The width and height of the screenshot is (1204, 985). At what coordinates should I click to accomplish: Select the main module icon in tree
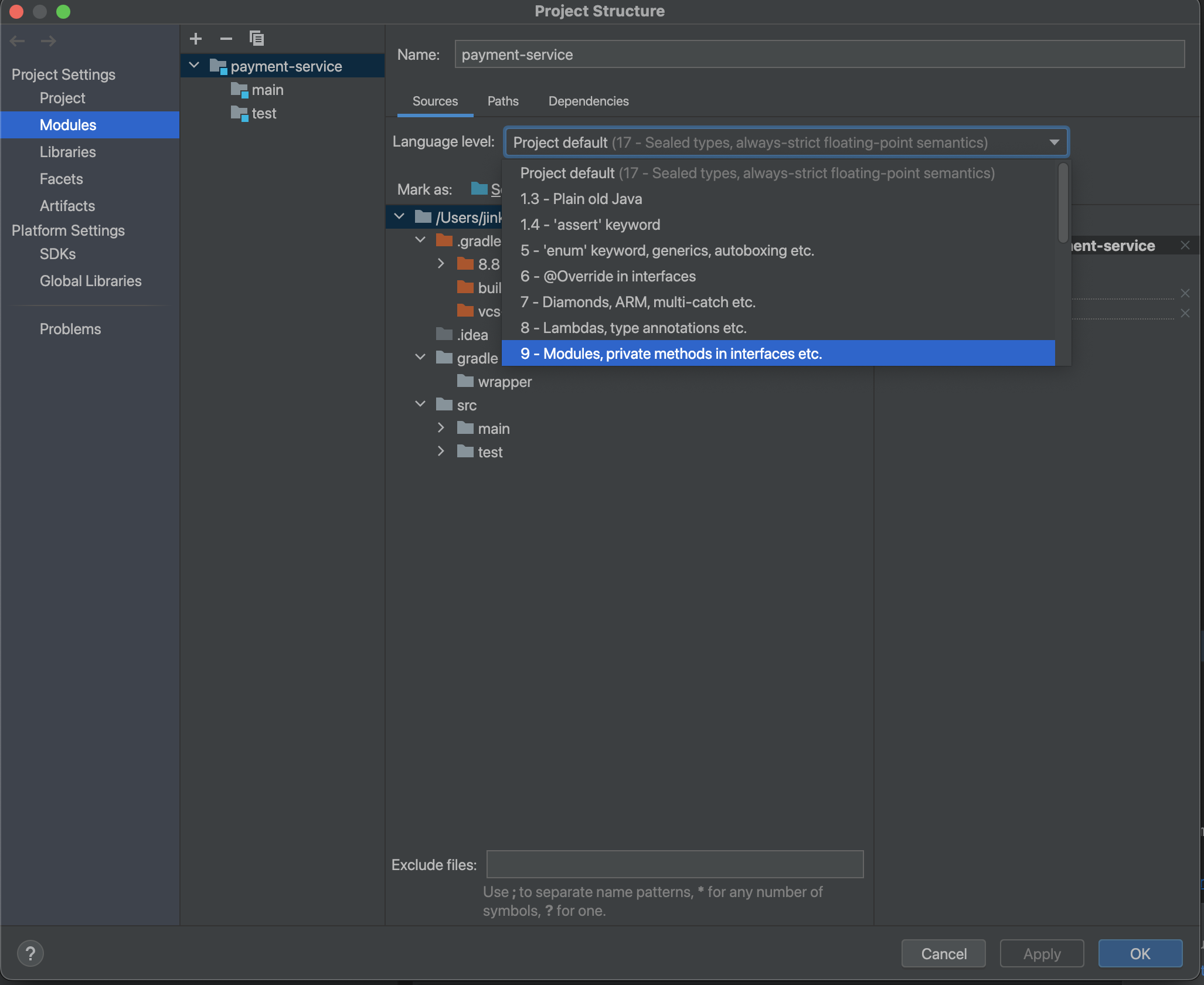coord(239,90)
